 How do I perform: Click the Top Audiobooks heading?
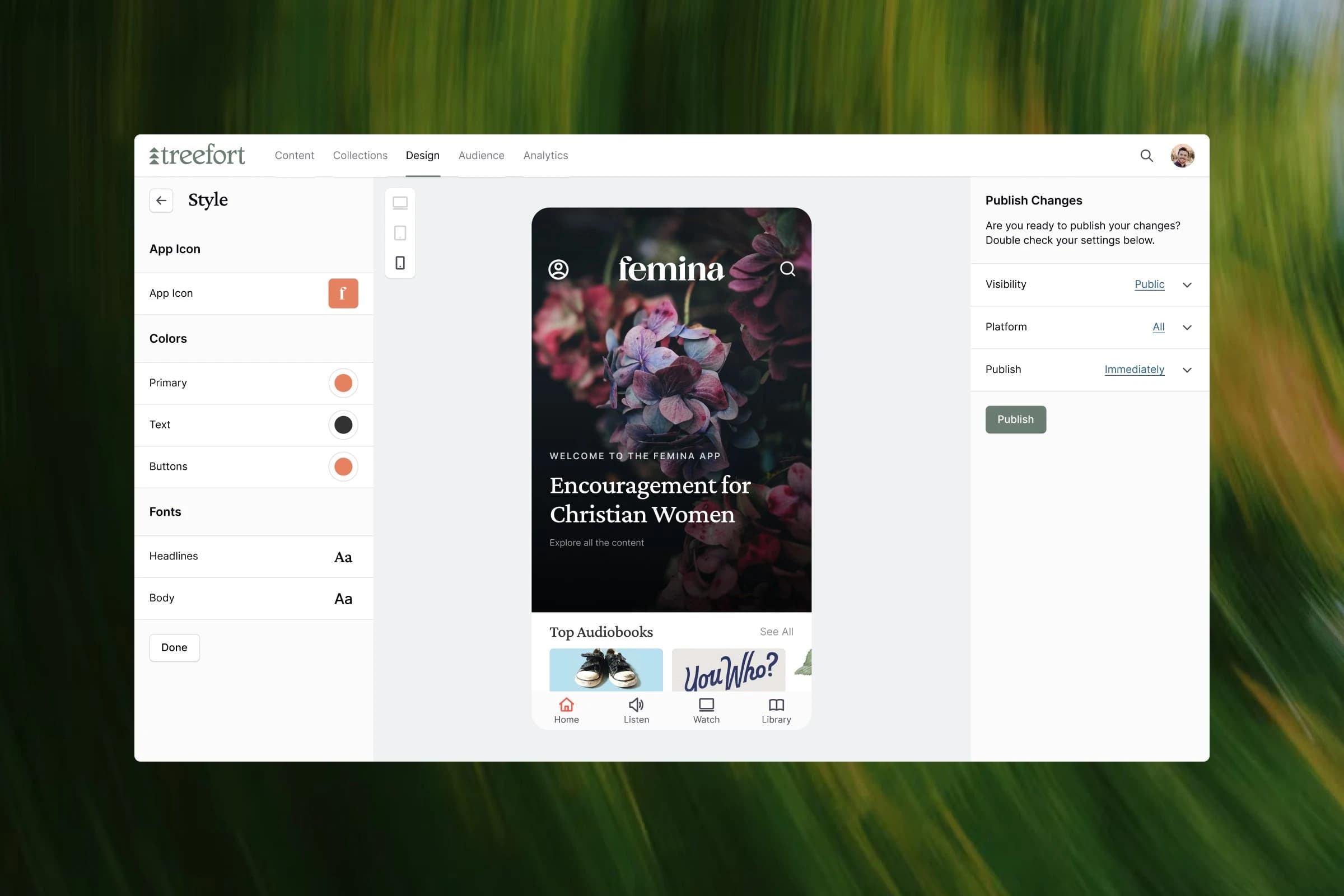click(x=600, y=632)
